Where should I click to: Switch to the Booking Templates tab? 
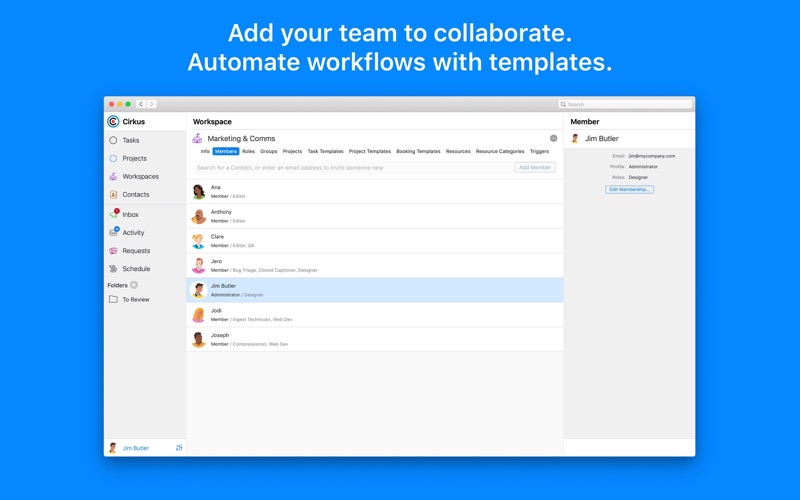[x=418, y=152]
